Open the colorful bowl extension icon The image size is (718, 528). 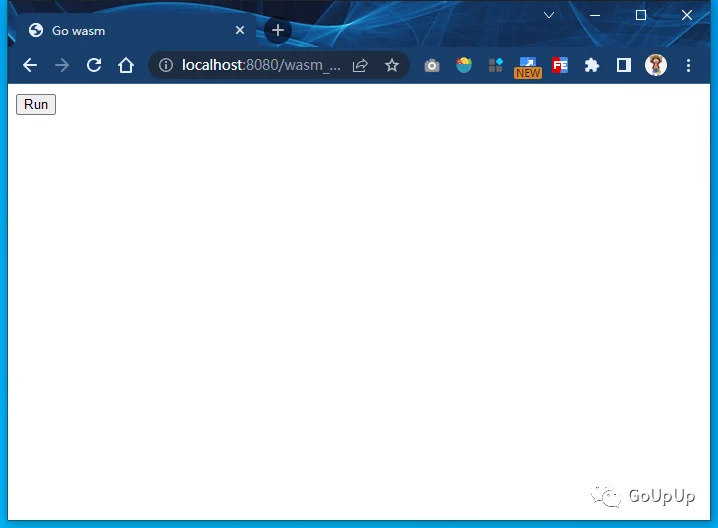click(x=464, y=65)
